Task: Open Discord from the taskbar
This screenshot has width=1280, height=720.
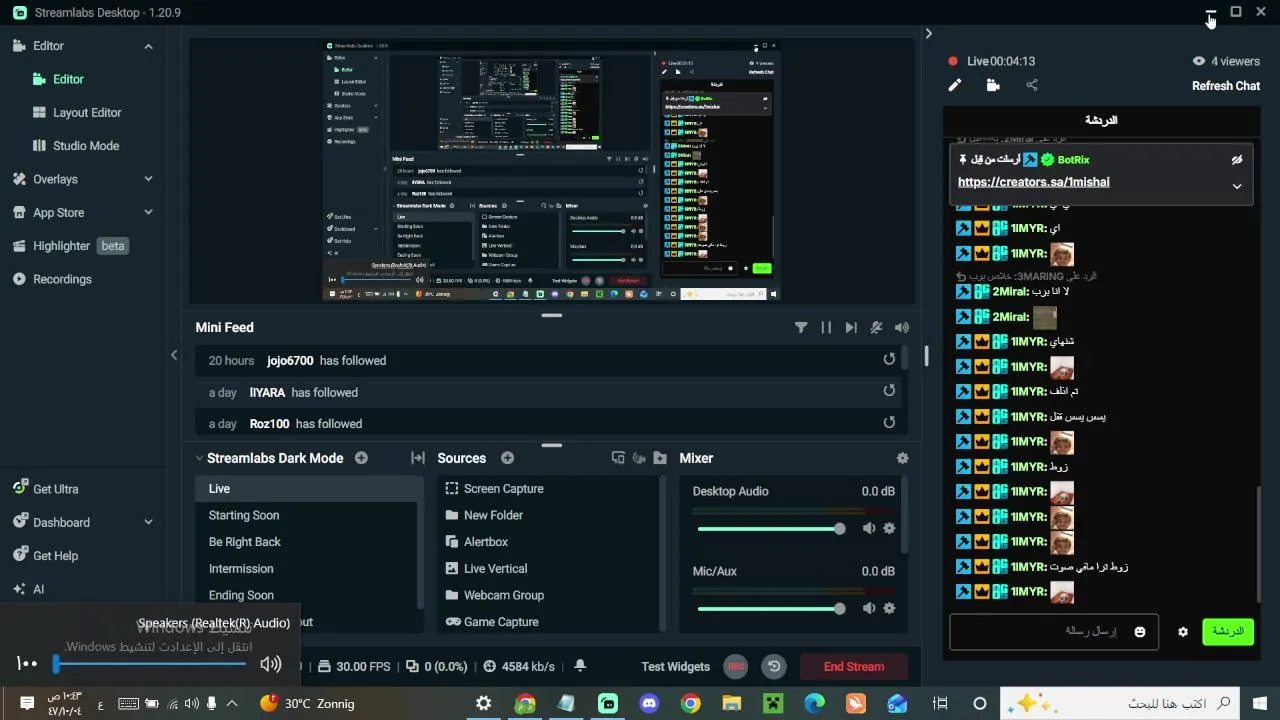Action: (x=650, y=703)
